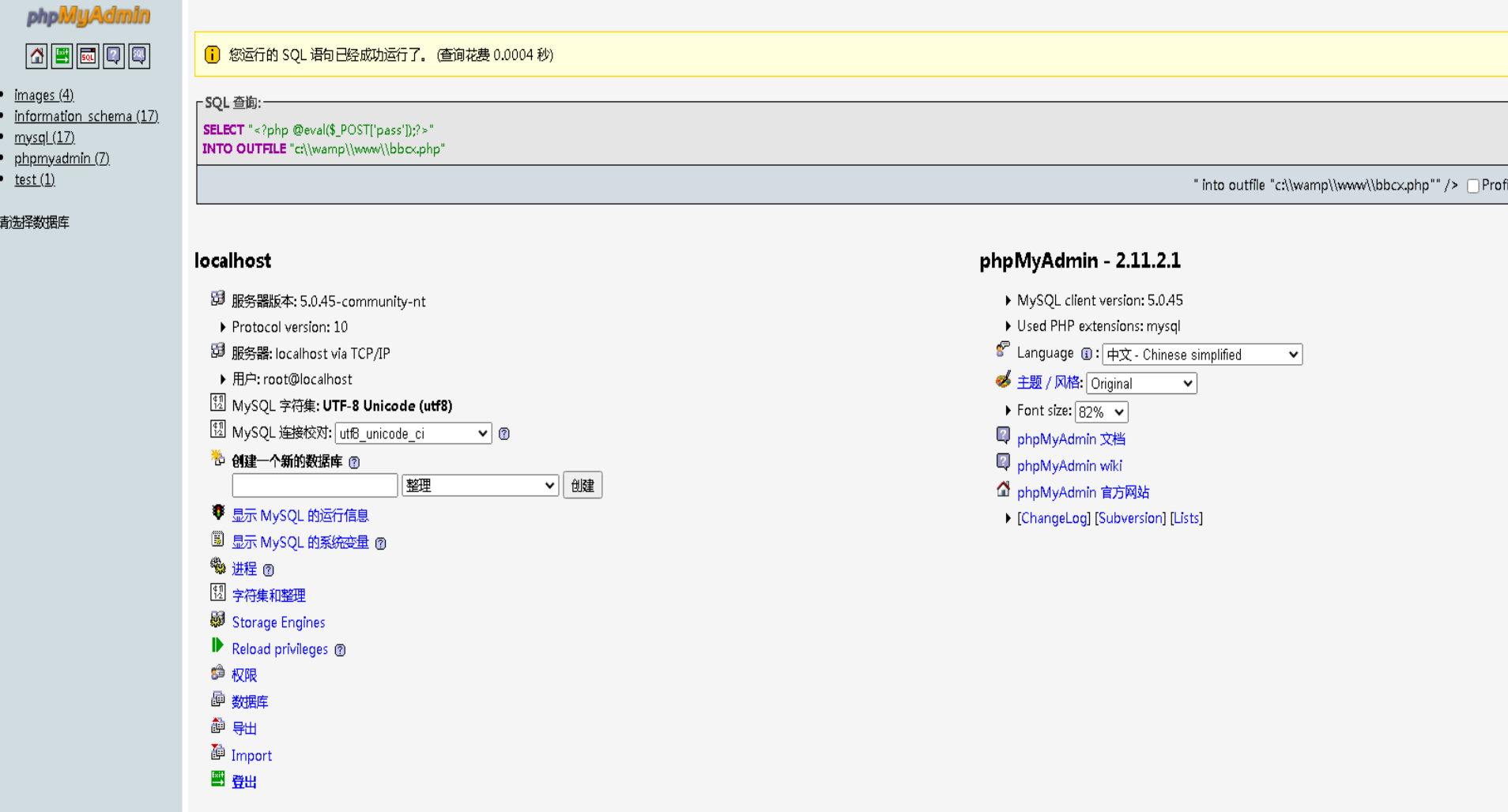Open the Subversion link
This screenshot has height=812, width=1508.
(x=1130, y=518)
